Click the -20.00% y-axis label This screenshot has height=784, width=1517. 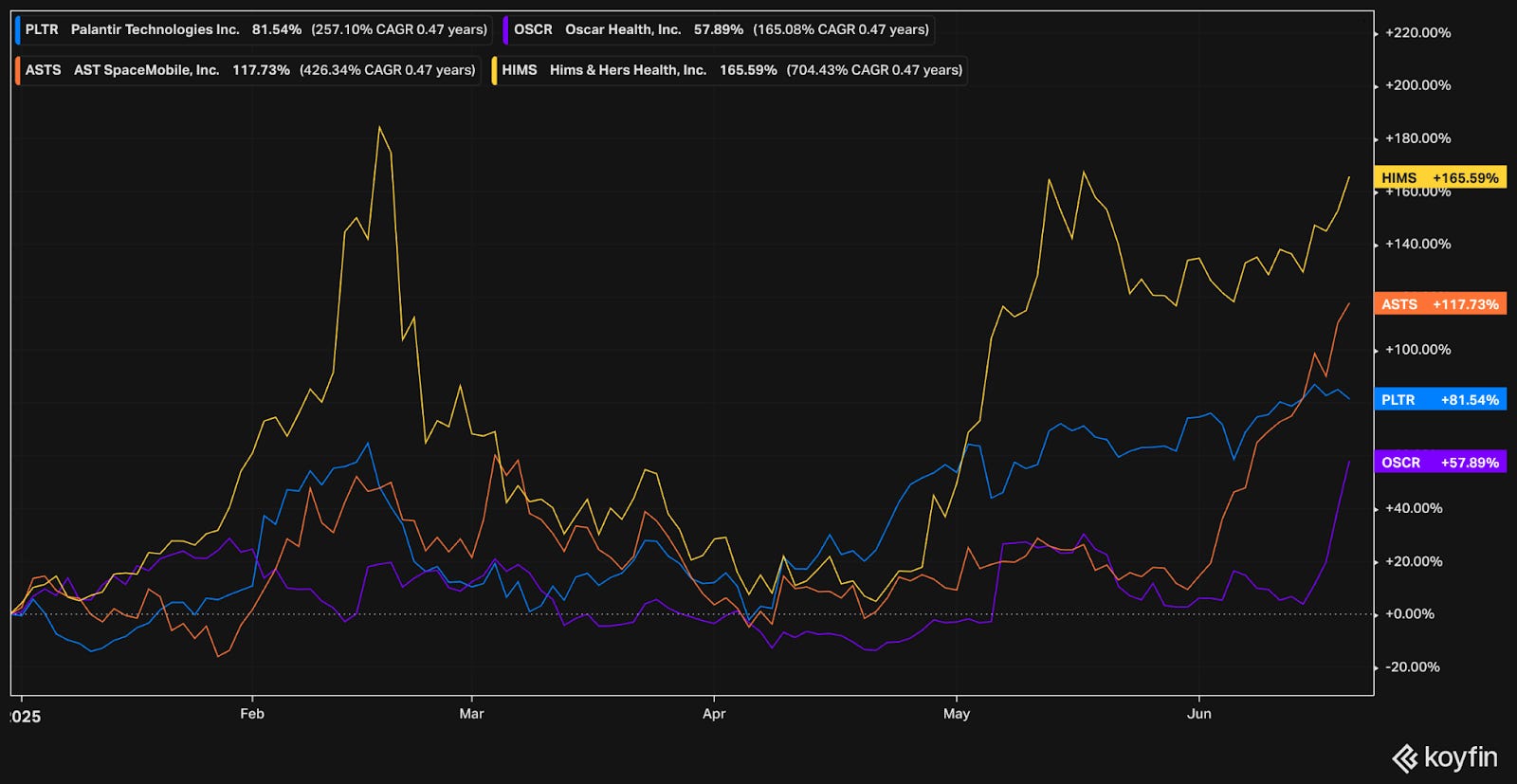pyautogui.click(x=1412, y=667)
